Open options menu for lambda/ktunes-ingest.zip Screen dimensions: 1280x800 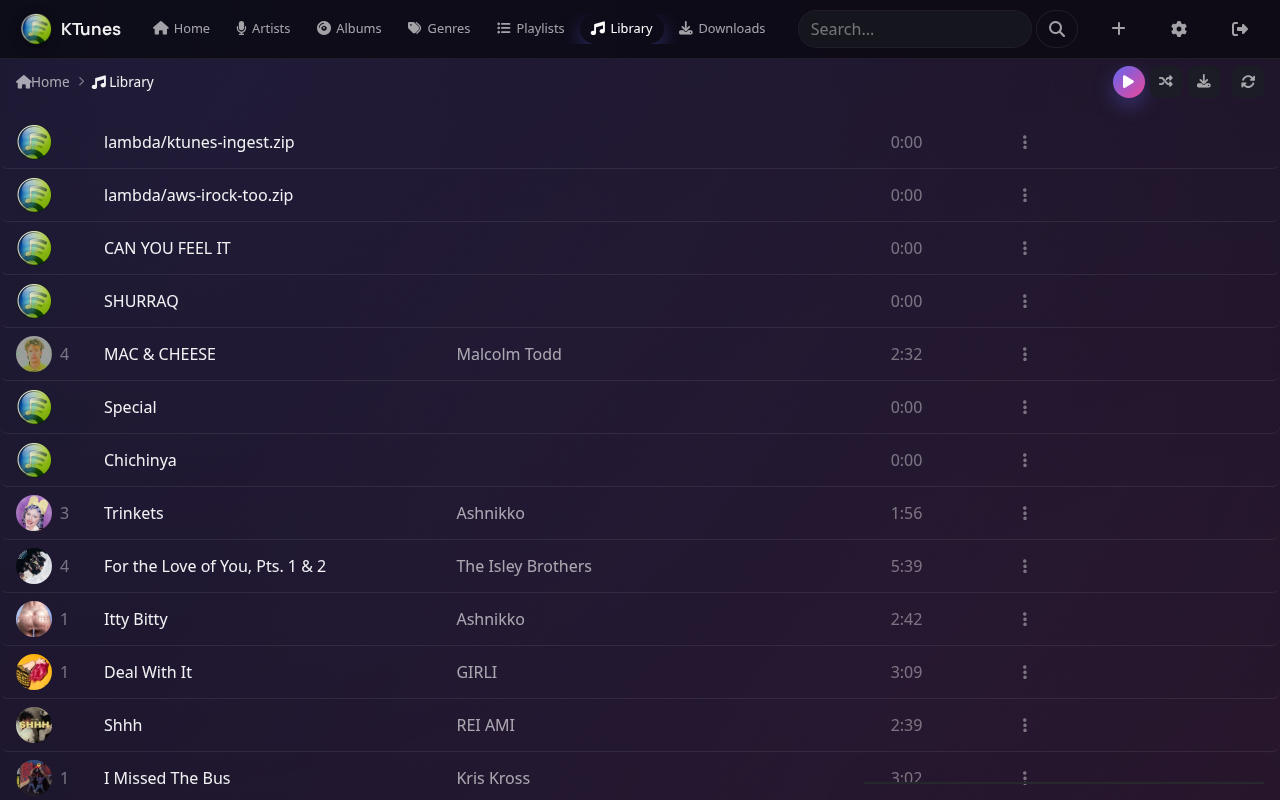coord(1025,142)
